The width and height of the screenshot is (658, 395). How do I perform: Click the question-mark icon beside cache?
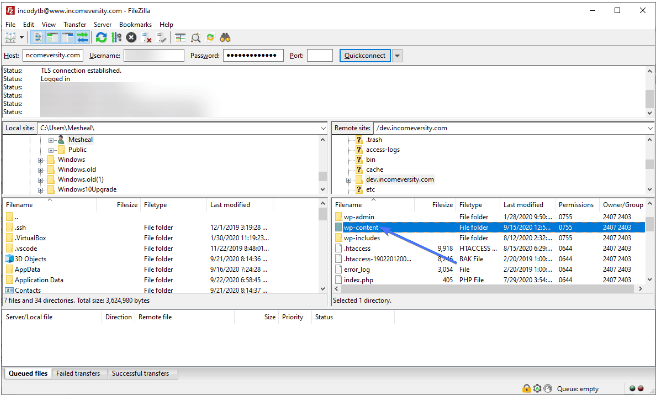[x=359, y=170]
